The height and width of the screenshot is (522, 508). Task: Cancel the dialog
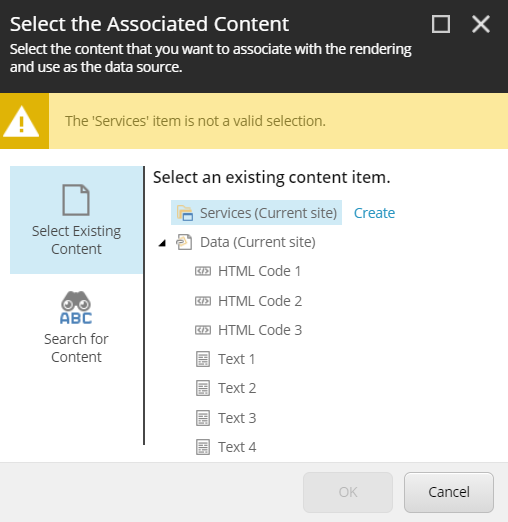click(x=449, y=492)
